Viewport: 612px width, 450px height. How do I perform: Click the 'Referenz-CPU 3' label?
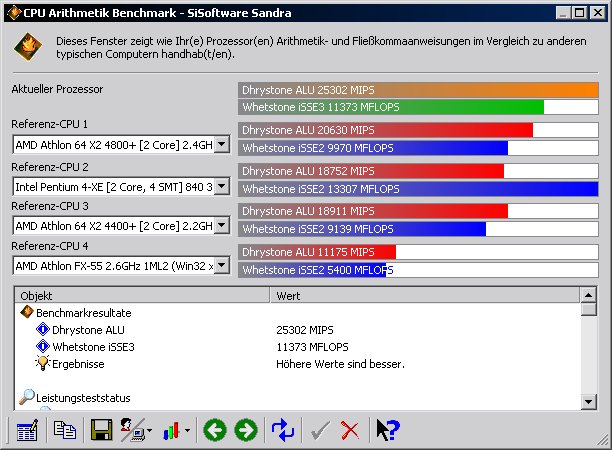[x=50, y=206]
